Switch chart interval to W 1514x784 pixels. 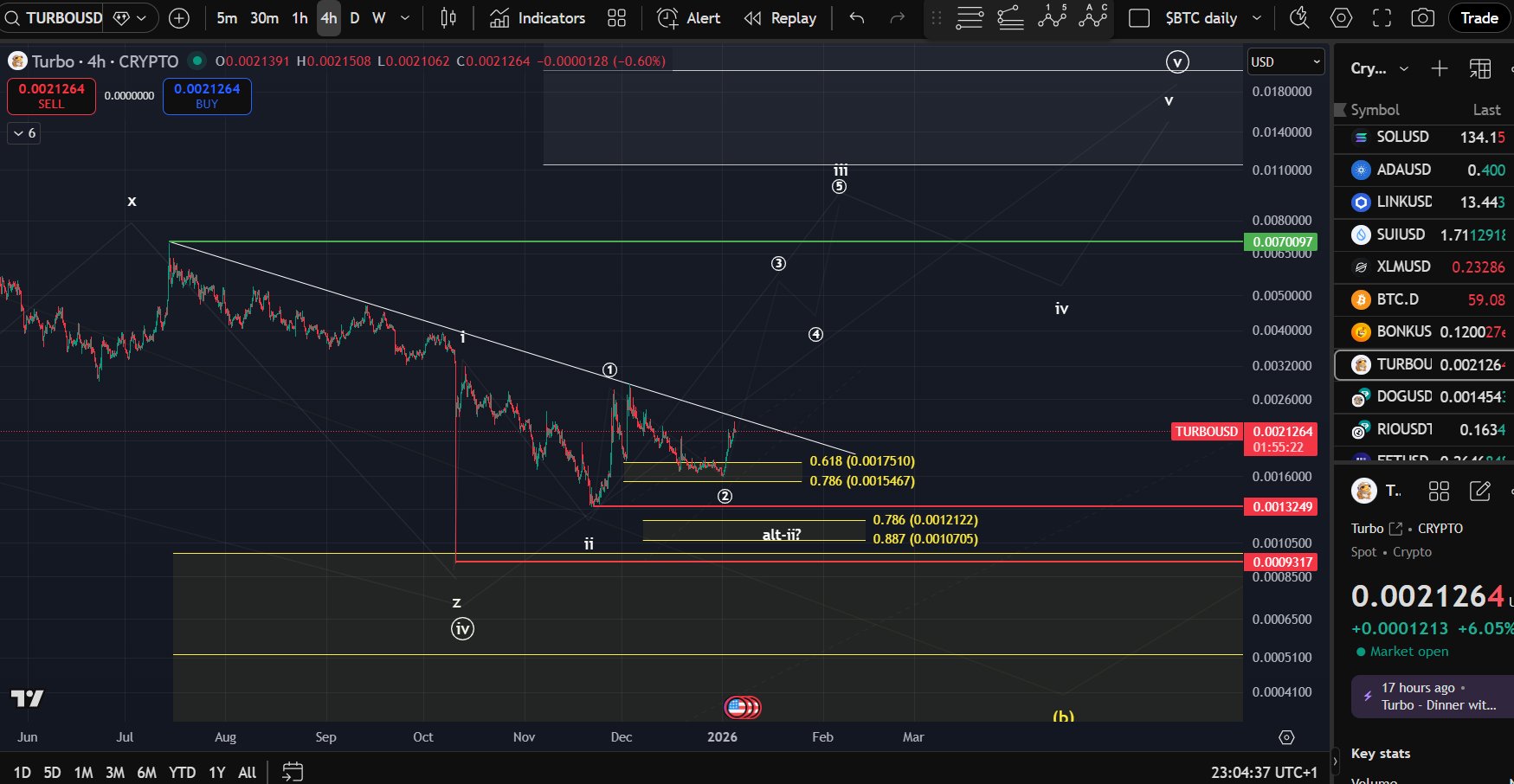pyautogui.click(x=378, y=17)
